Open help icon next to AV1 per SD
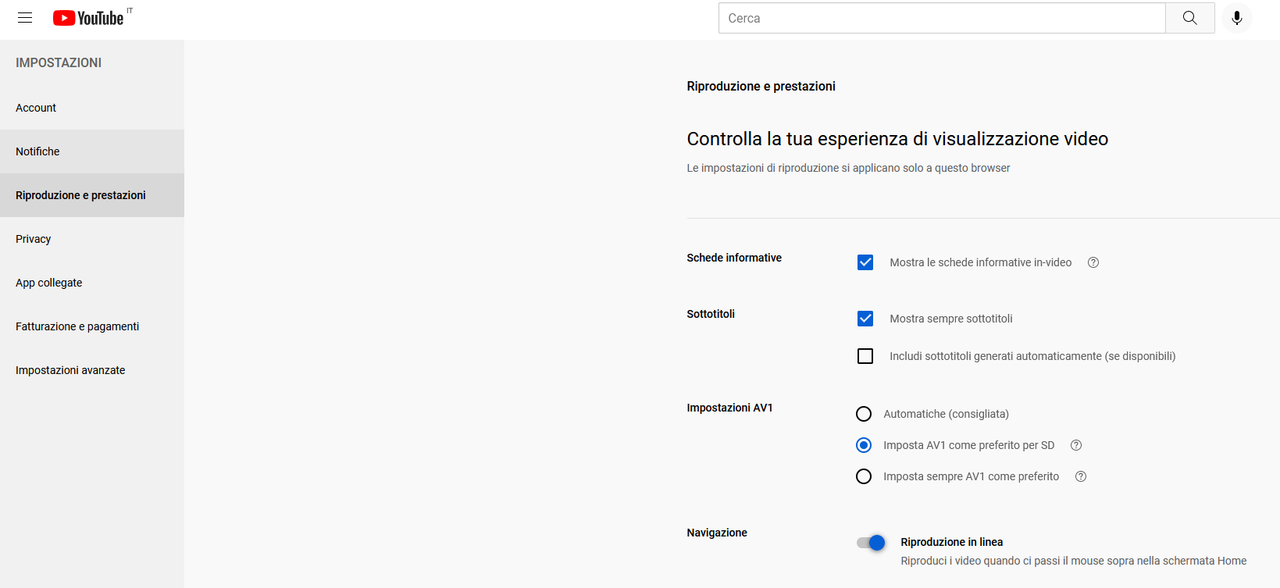Viewport: 1280px width, 588px height. 1076,445
